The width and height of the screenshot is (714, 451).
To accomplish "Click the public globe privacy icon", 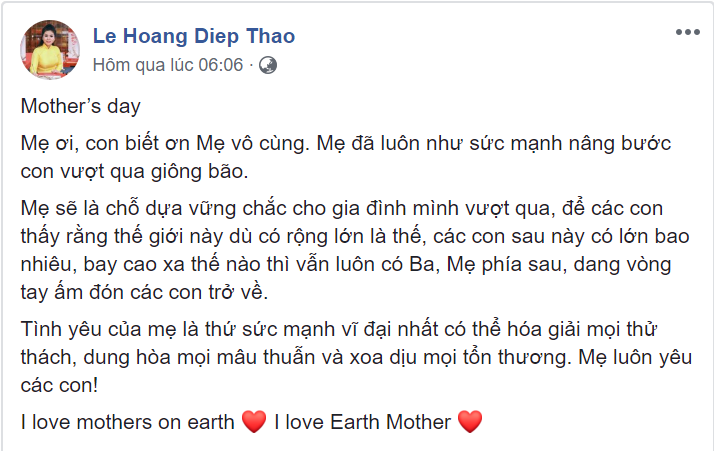I will point(268,66).
